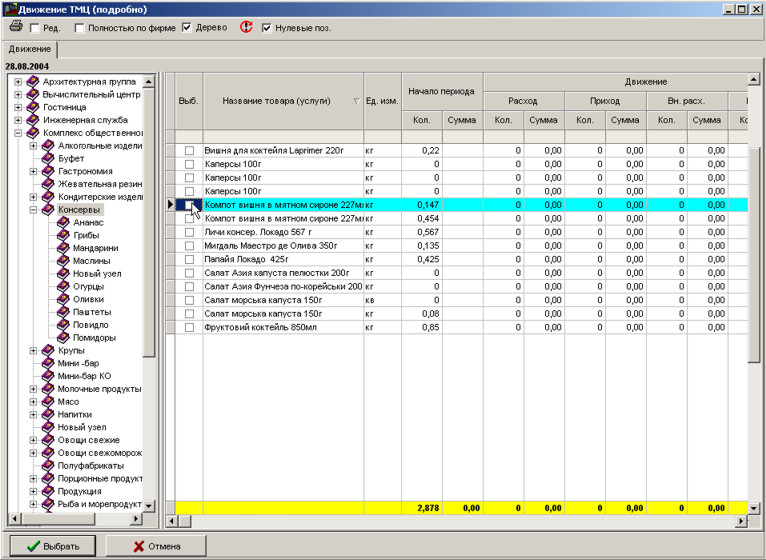Click the Полуфабрикаты book icon

click(x=48, y=465)
